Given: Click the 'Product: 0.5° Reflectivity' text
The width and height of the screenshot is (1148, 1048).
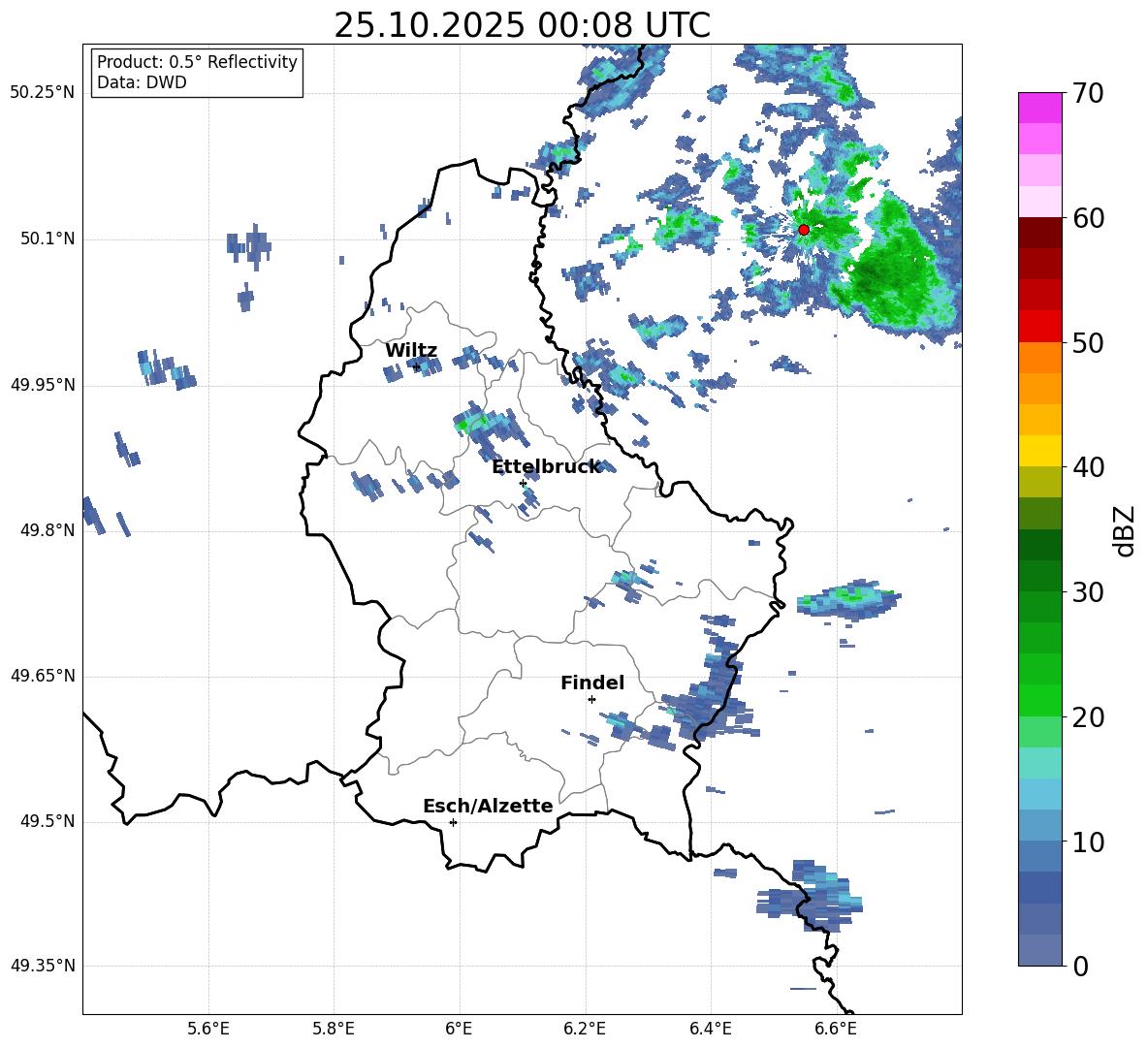Looking at the screenshot, I should pos(197,61).
